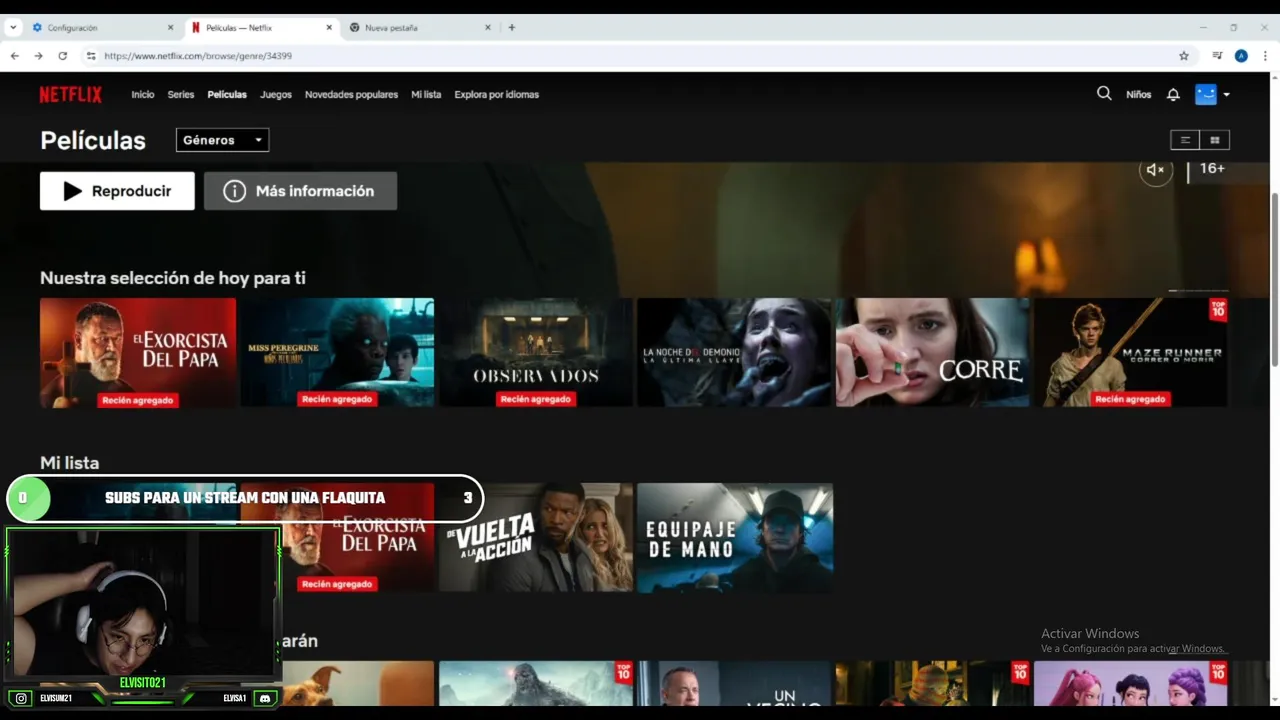1280x720 pixels.
Task: Open the Un Vecino movie thumbnail
Action: coord(734,683)
